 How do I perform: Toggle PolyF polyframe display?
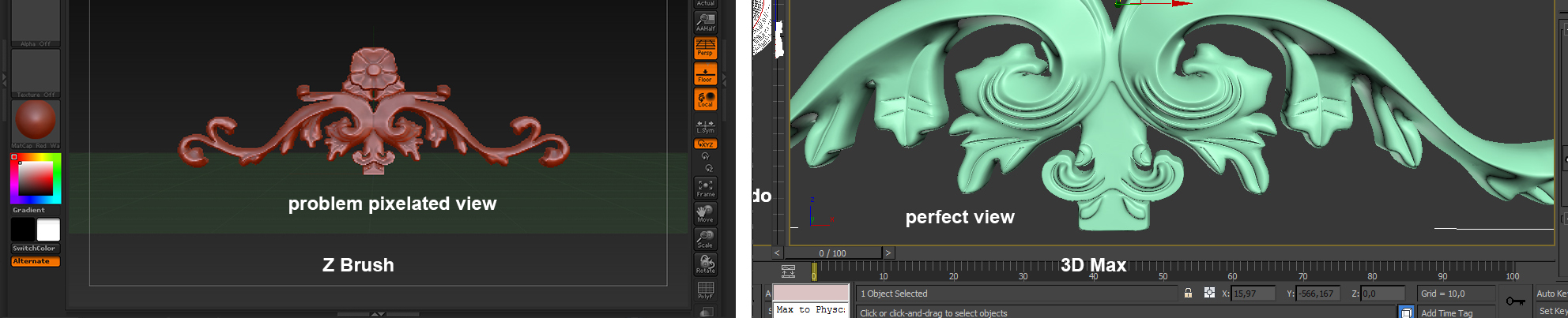coord(705,290)
